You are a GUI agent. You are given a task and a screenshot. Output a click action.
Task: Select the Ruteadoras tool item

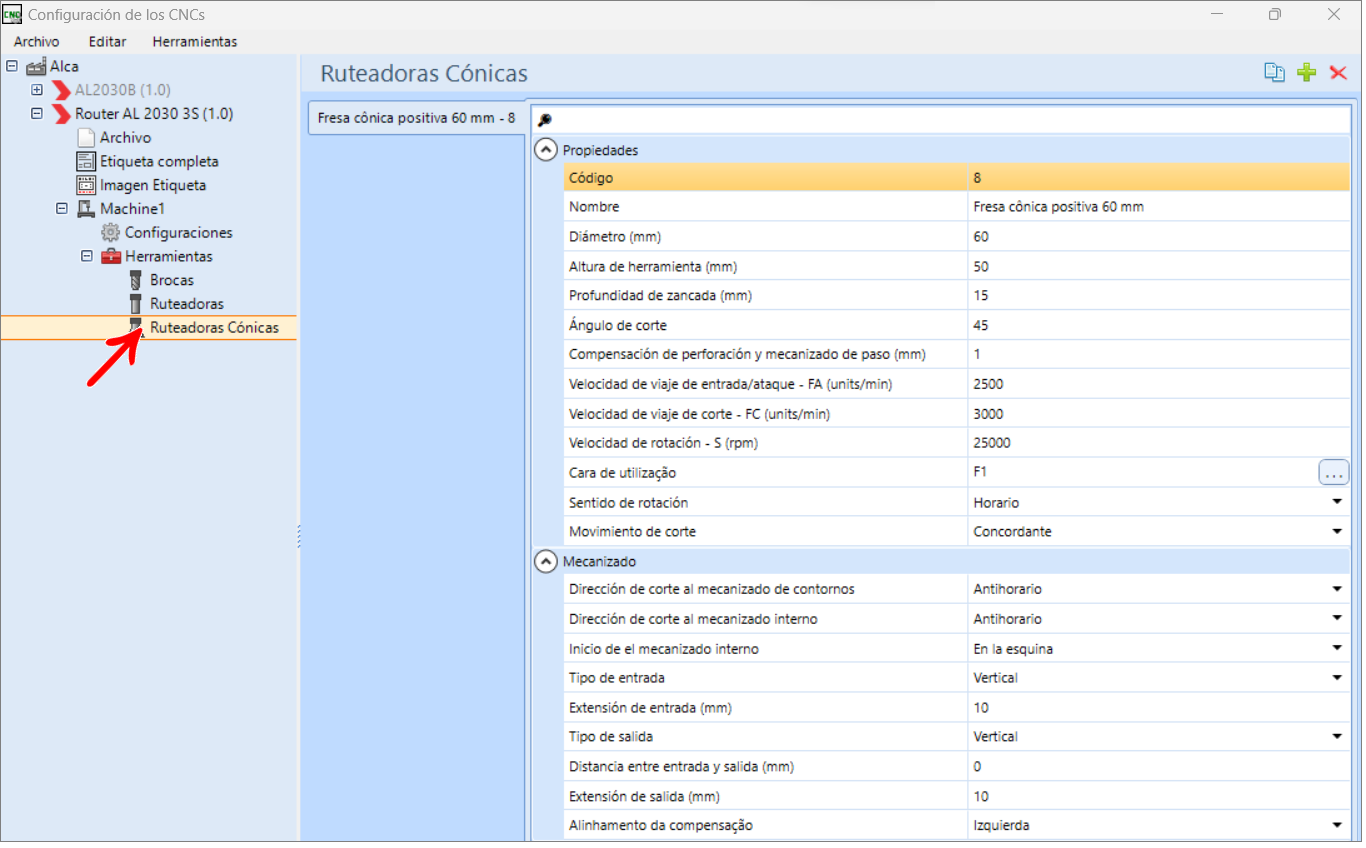[x=186, y=304]
